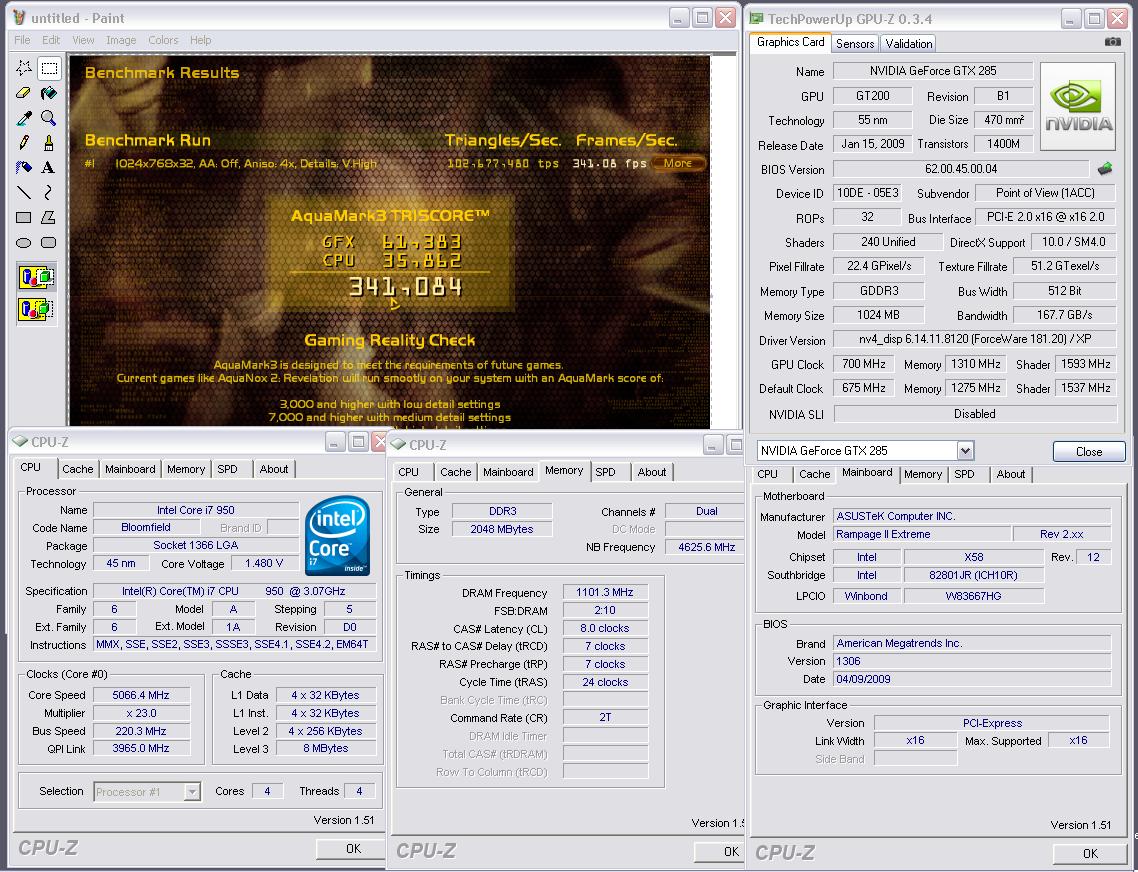Pick the Eraser tool in Paint
This screenshot has height=872, width=1138.
[x=23, y=93]
